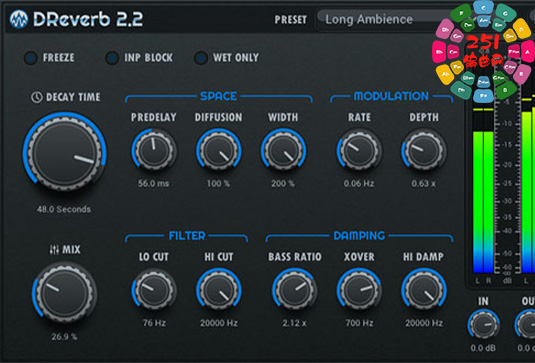The width and height of the screenshot is (535, 363).
Task: Click the BASS RATIO knob
Action: pos(295,290)
